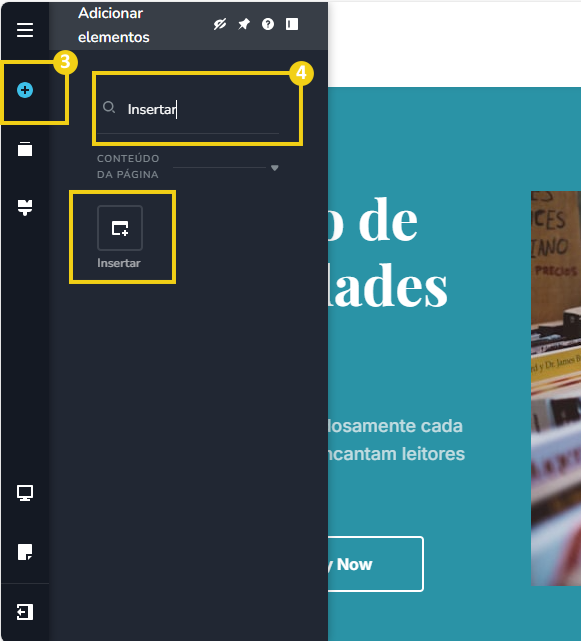
Task: Select the hero paragraph mentioning leitores
Action: pyautogui.click(x=396, y=440)
